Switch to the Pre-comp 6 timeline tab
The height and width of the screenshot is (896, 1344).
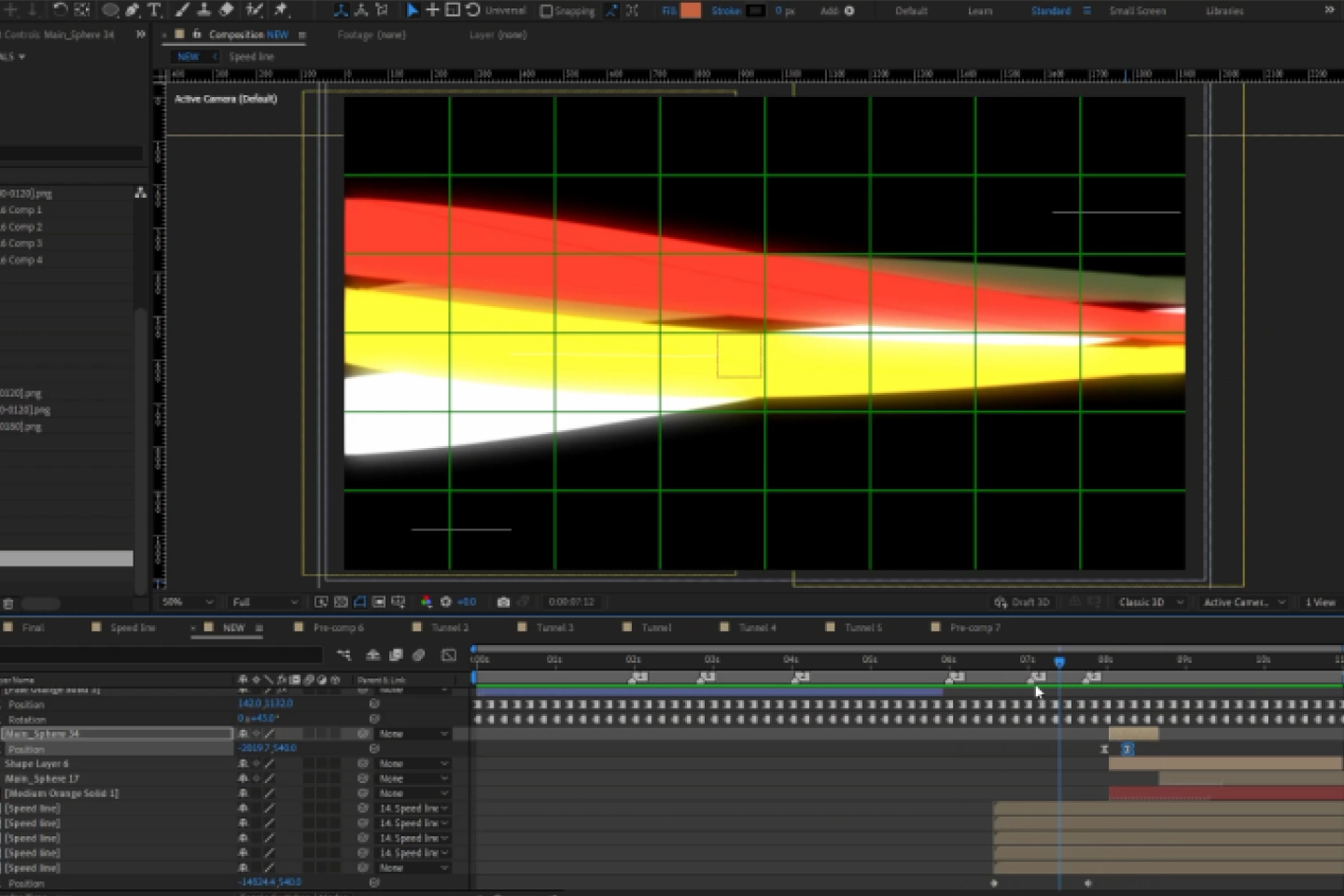(338, 627)
